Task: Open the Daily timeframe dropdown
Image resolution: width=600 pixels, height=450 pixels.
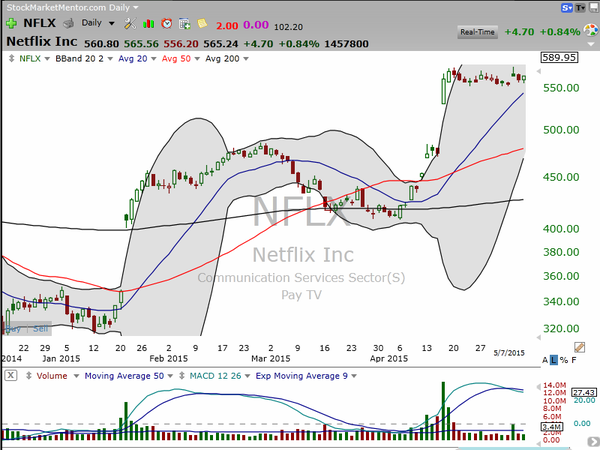Action: pos(112,24)
